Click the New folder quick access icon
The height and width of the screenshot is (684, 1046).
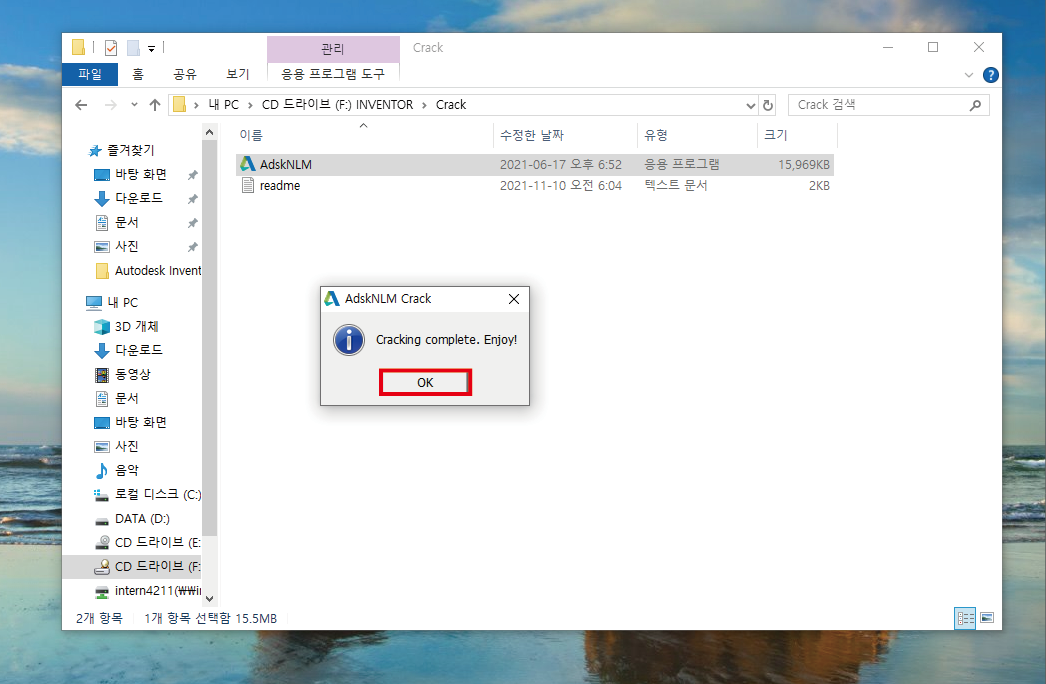point(133,47)
